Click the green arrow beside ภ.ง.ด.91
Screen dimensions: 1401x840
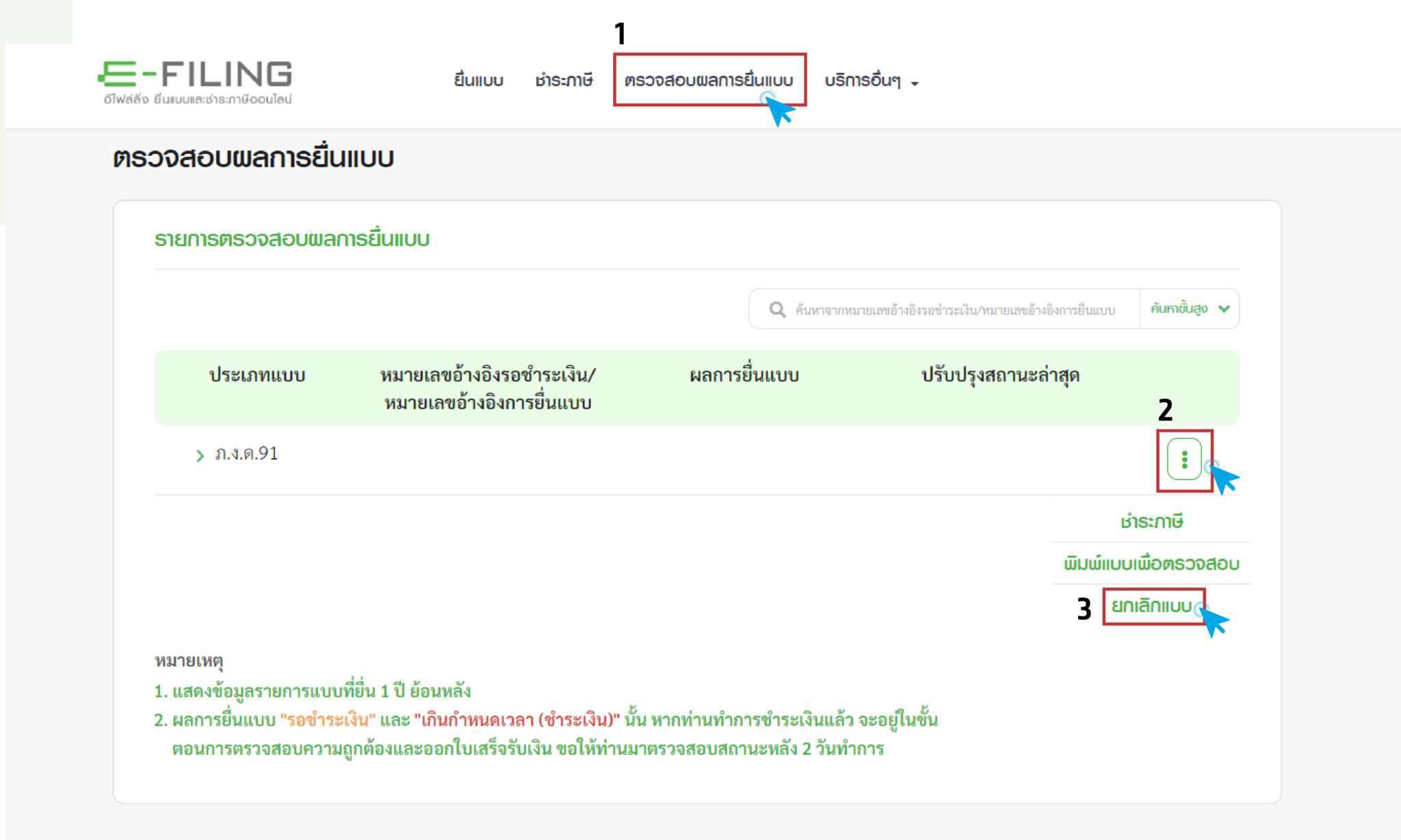pyautogui.click(x=198, y=453)
